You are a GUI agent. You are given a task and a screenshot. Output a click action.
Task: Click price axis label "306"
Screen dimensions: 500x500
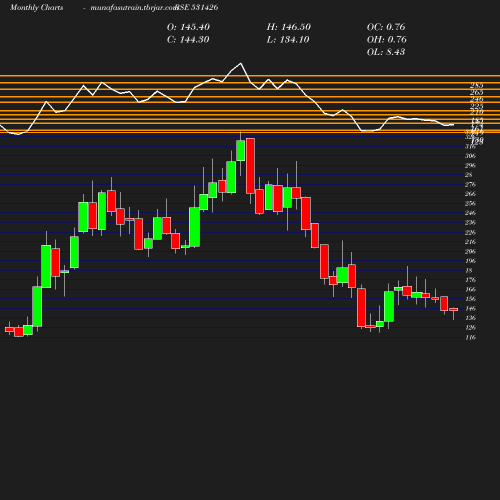tap(470, 156)
